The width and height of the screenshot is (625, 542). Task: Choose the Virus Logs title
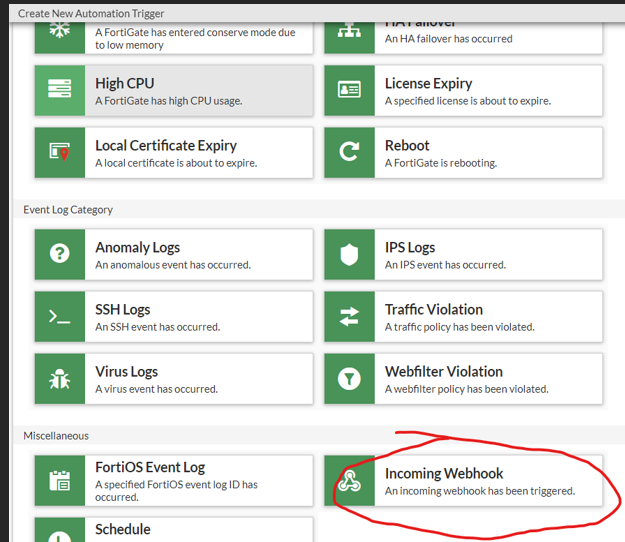[x=126, y=371]
